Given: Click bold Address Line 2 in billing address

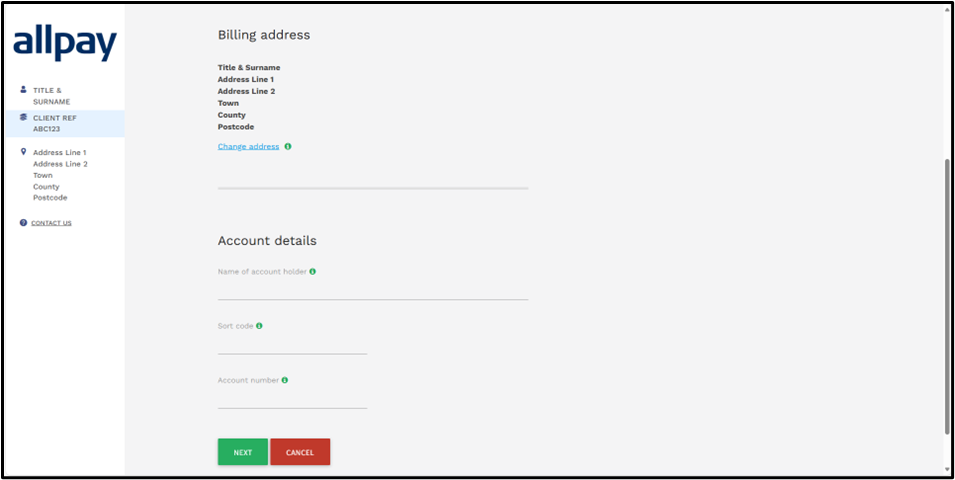Looking at the screenshot, I should pos(247,91).
